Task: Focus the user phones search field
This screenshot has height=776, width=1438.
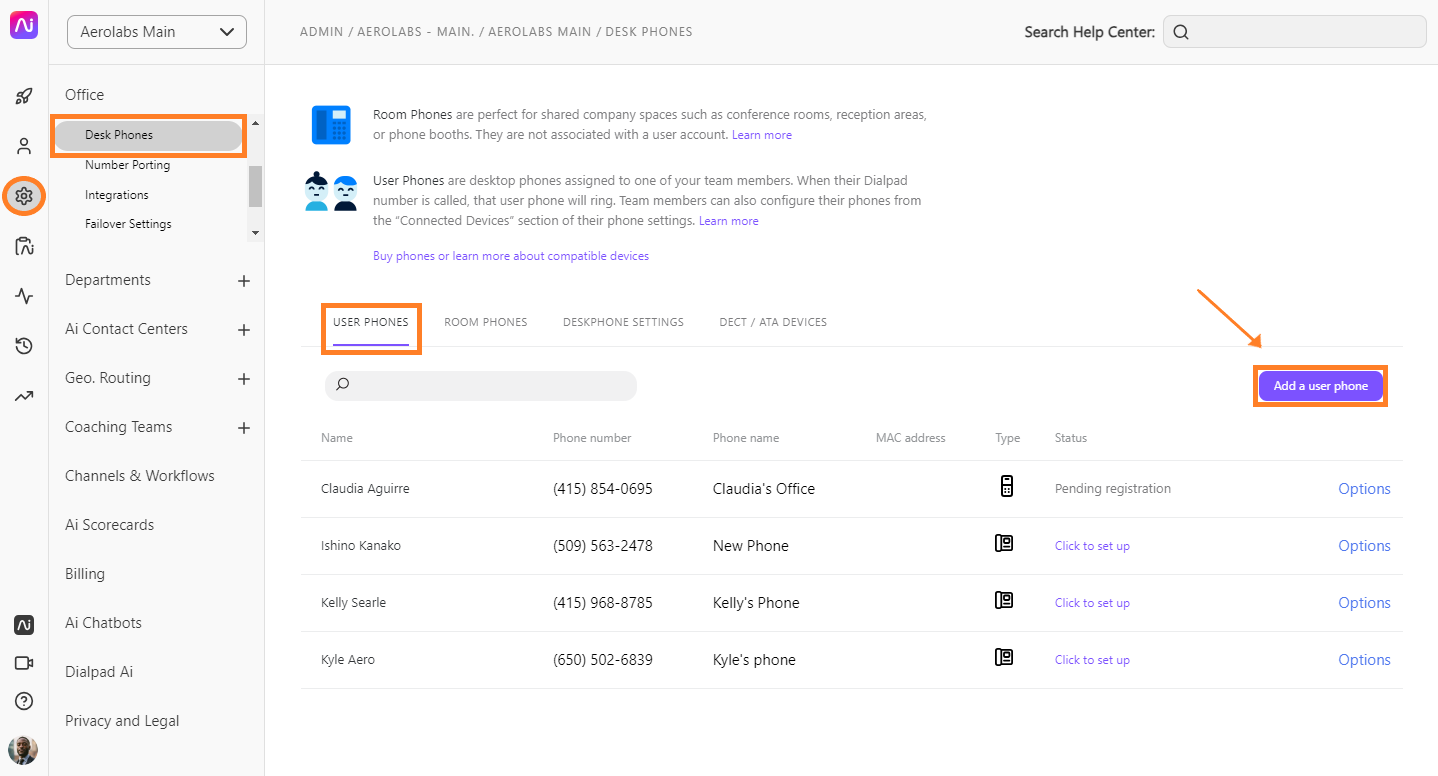Action: [481, 386]
